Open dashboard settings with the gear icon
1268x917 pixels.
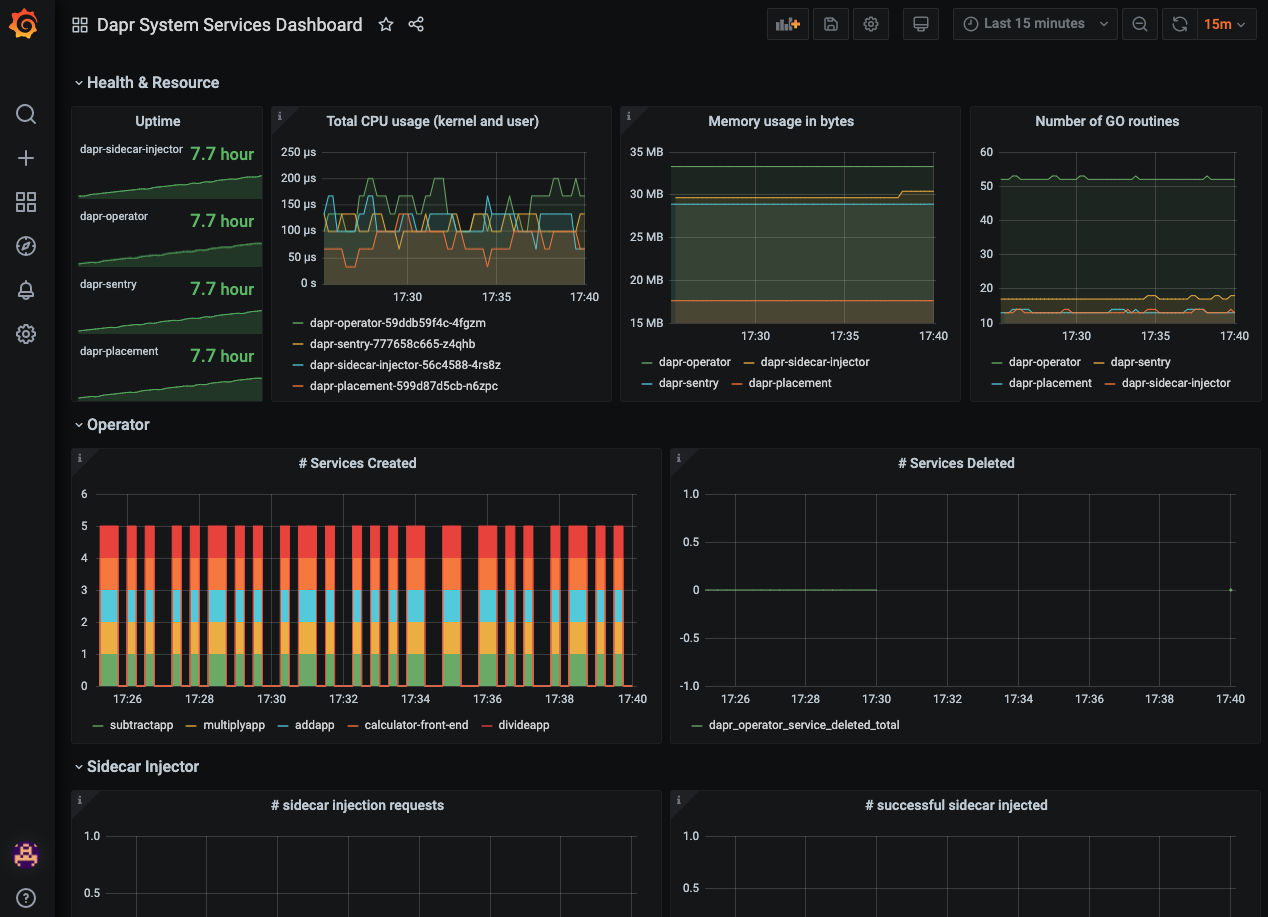pos(870,23)
